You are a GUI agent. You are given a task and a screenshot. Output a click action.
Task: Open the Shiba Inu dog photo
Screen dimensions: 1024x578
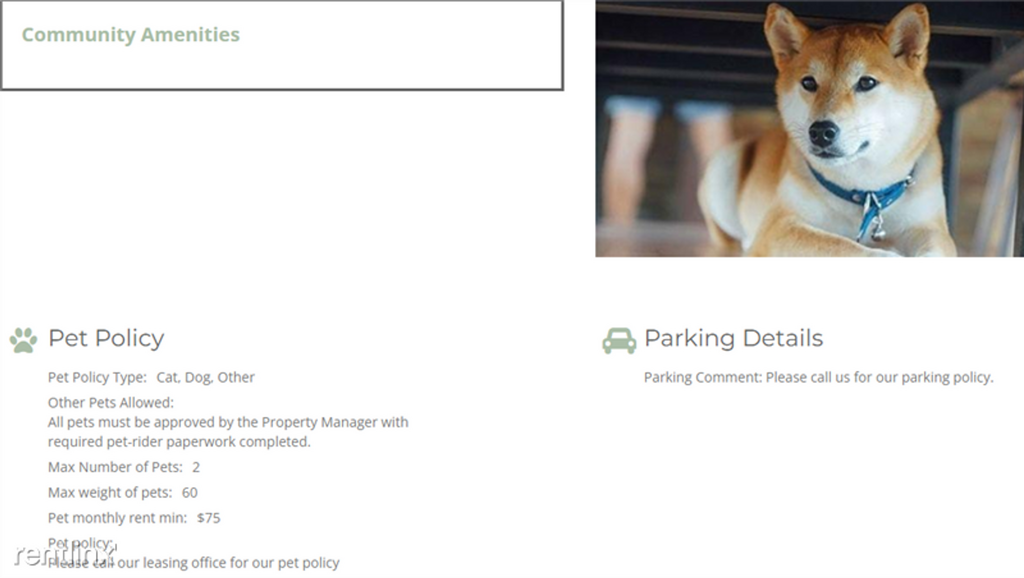tap(809, 128)
